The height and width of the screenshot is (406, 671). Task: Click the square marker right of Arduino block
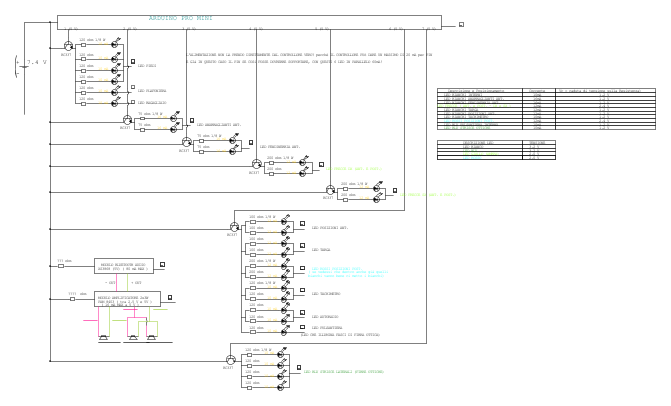[x=461, y=24]
